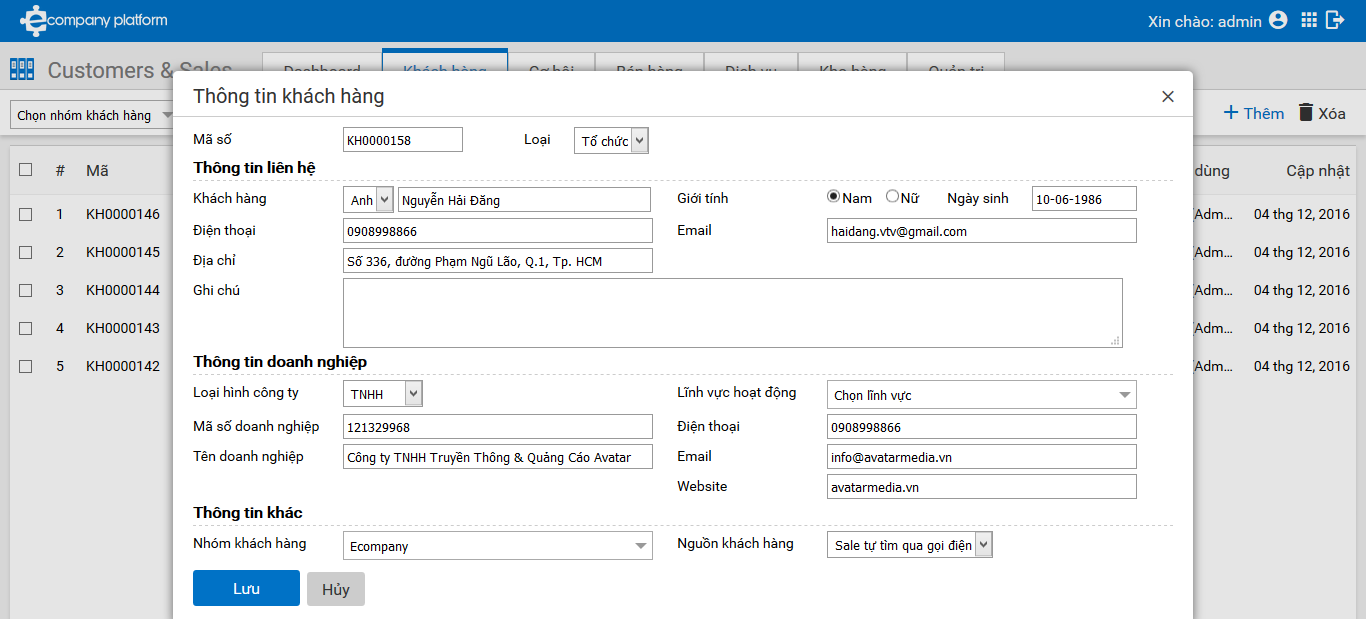Click the Mã số field KH0000158

[403, 140]
